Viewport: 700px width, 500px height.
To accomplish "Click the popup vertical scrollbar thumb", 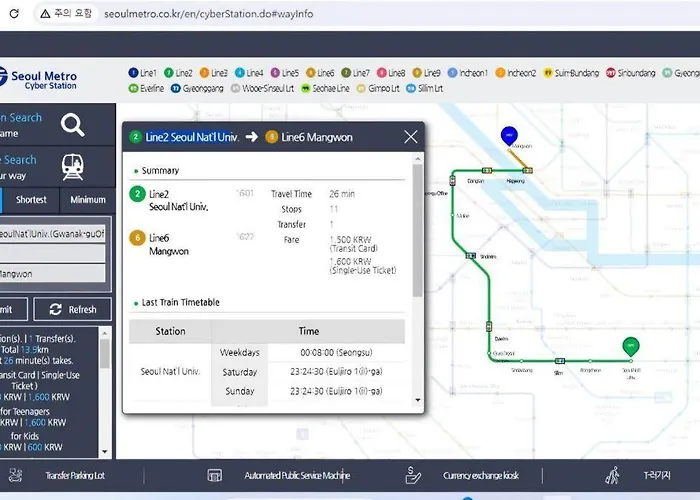I will 417,230.
